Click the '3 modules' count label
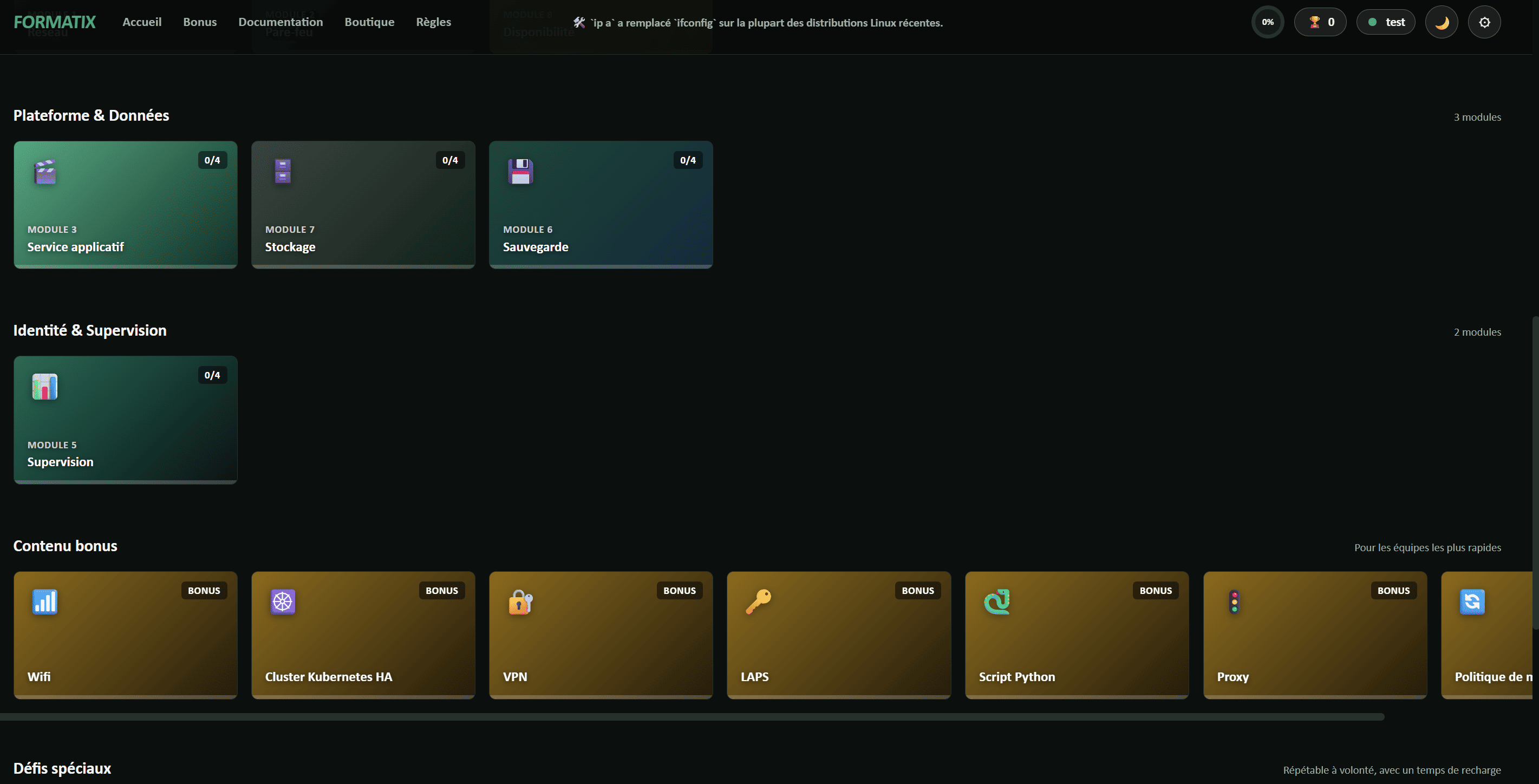Image resolution: width=1539 pixels, height=784 pixels. pos(1477,117)
